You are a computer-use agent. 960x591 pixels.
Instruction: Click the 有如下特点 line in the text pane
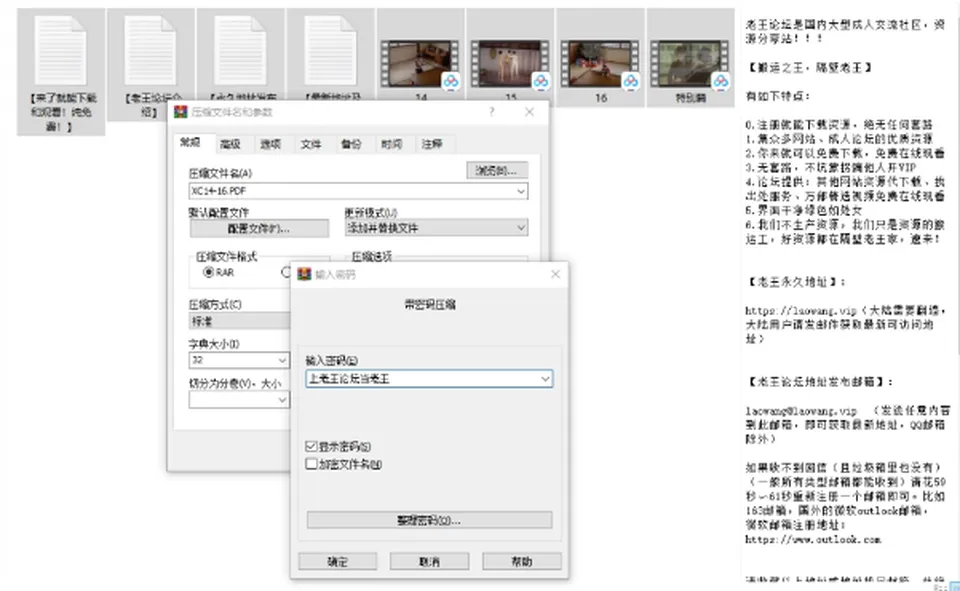coord(777,96)
